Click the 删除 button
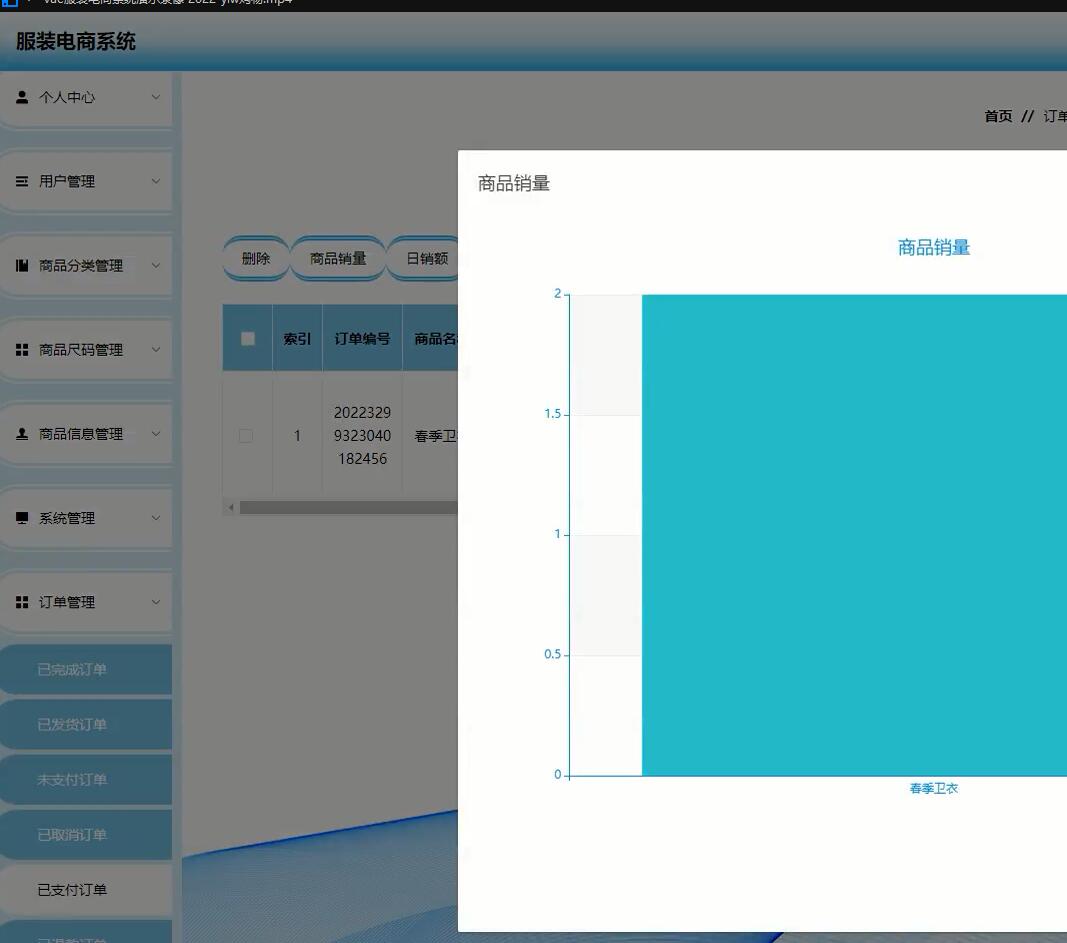Screen dimensions: 1067x943 click(256, 259)
